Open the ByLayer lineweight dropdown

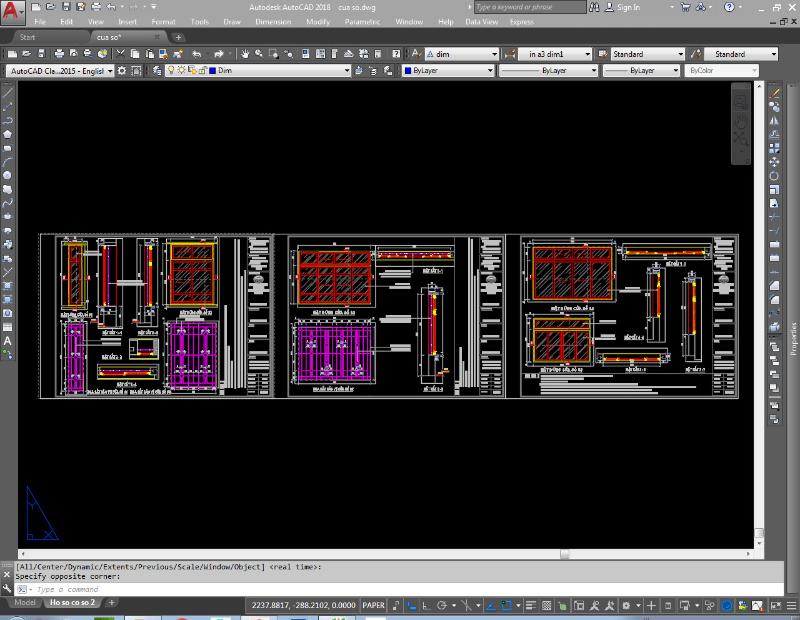pyautogui.click(x=676, y=70)
